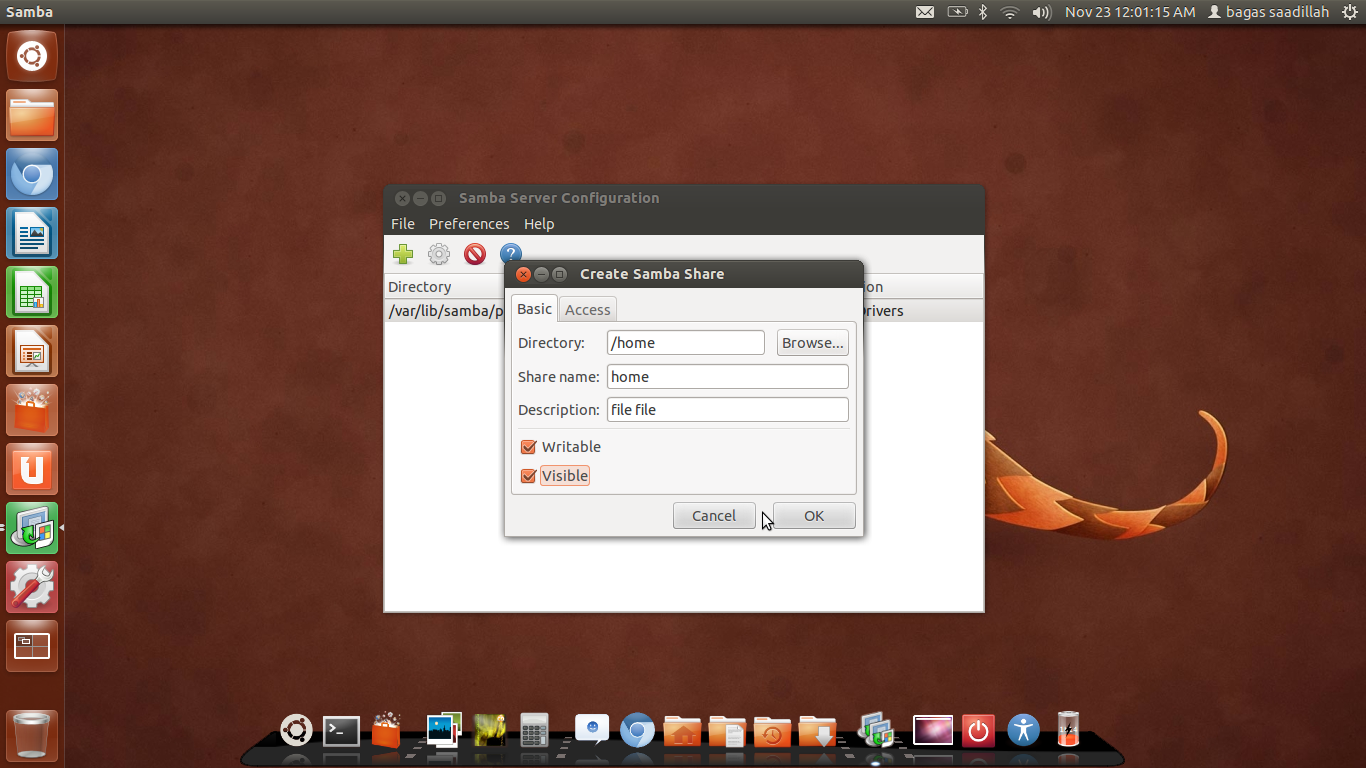1366x768 pixels.
Task: Open share properties via gear toolbar icon
Action: point(439,254)
